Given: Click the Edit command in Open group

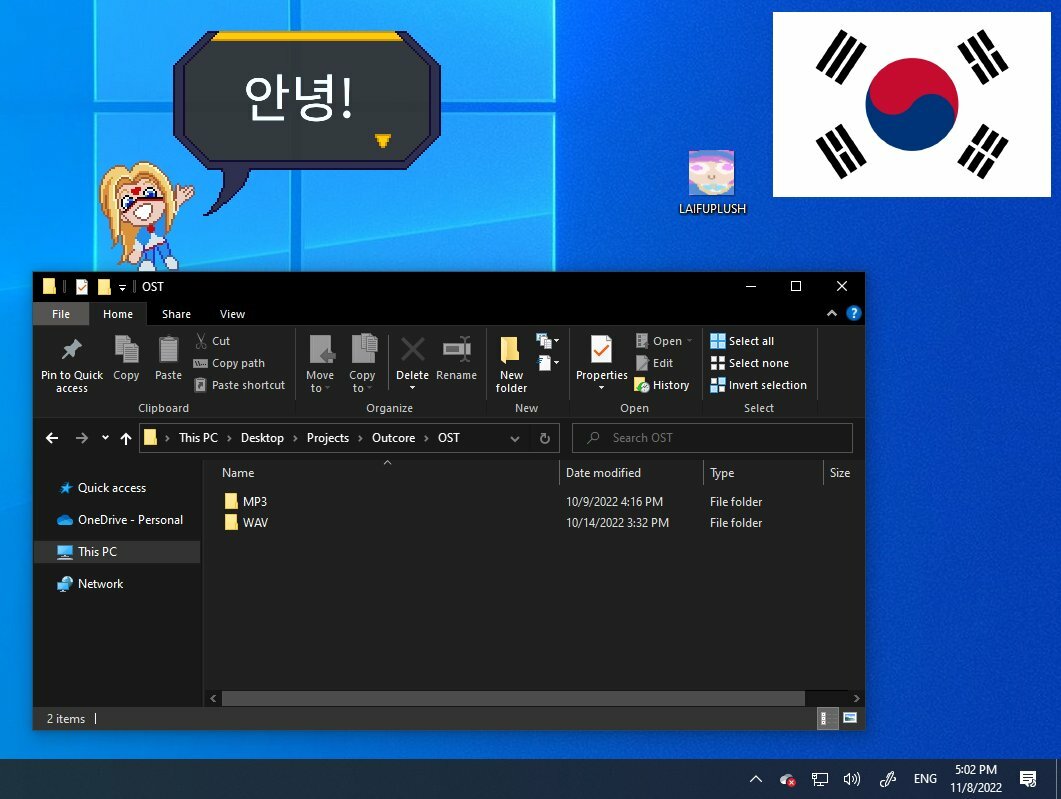Looking at the screenshot, I should 654,363.
